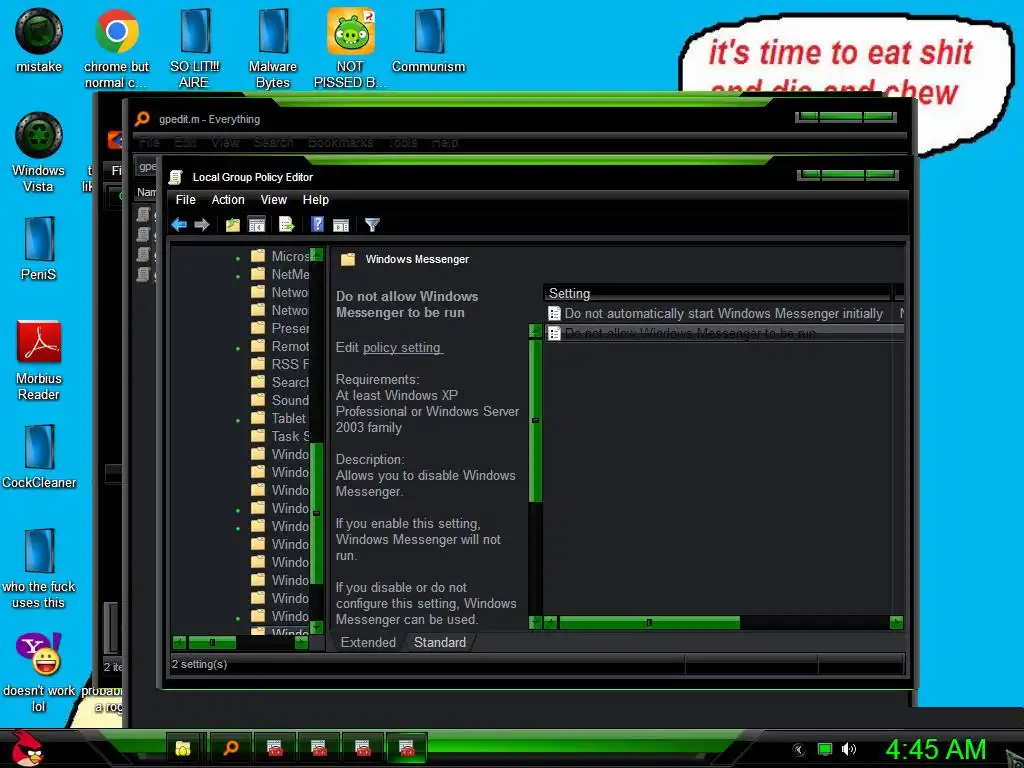Viewport: 1024px width, 768px height.
Task: Open the folder icon in taskbar
Action: pyautogui.click(x=183, y=748)
